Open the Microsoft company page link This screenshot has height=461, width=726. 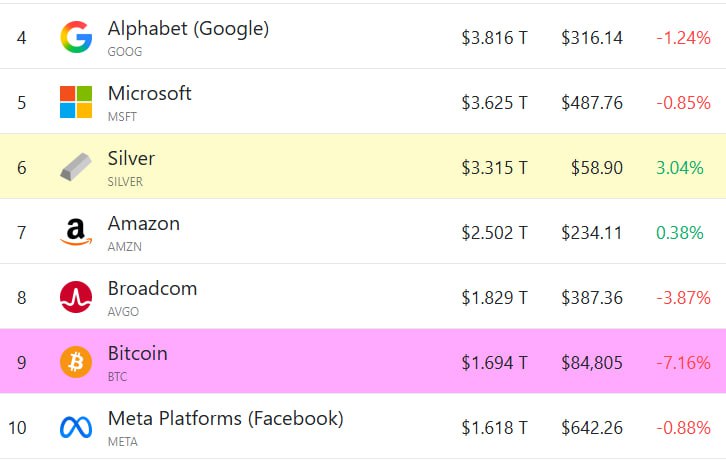click(149, 94)
